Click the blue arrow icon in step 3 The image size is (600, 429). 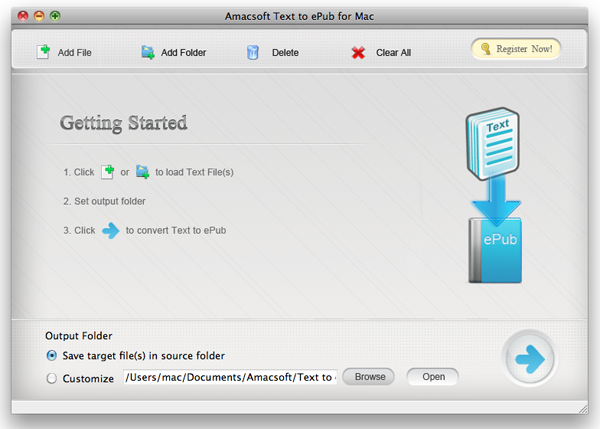point(111,230)
